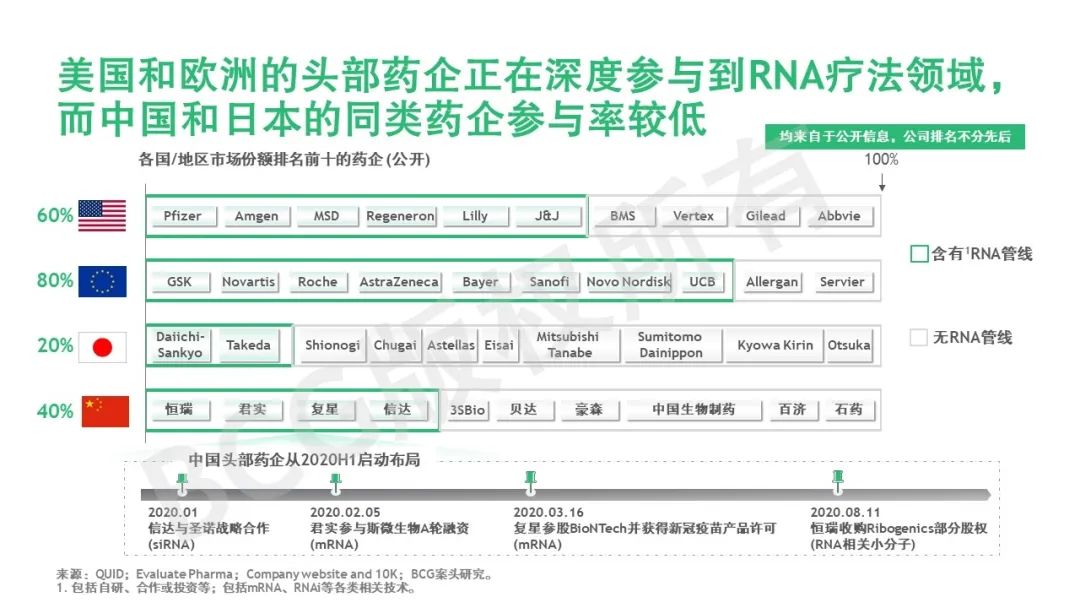
Task: Click the European Union flag icon
Action: tap(102, 281)
